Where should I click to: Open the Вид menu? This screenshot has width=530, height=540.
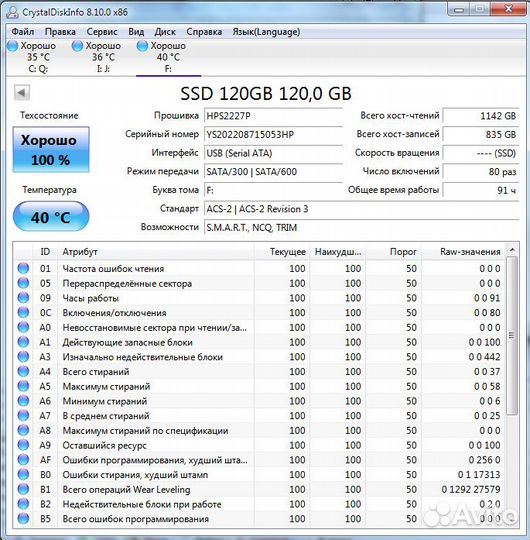[136, 32]
